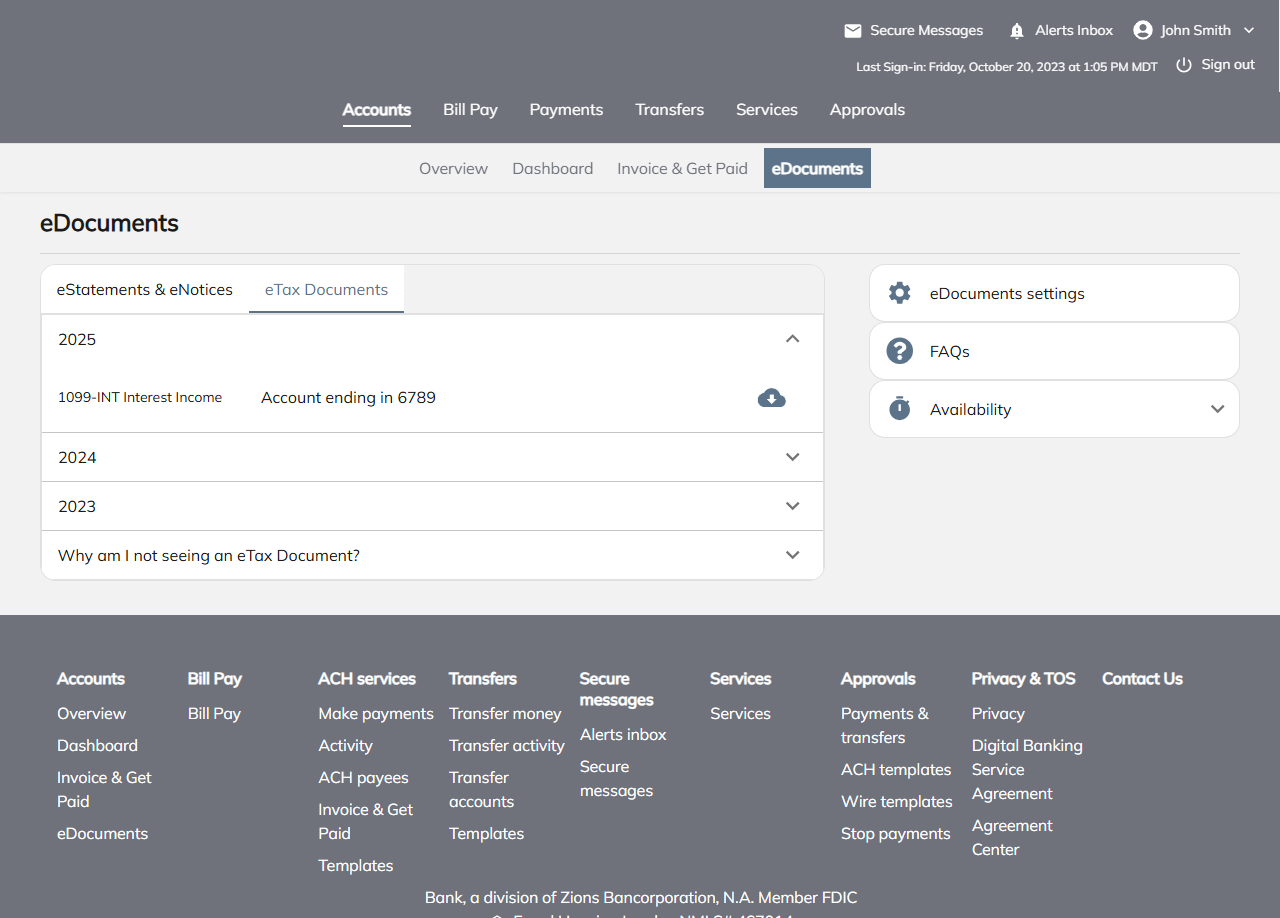
Task: Click footer 'Privacy' link
Action: click(998, 714)
